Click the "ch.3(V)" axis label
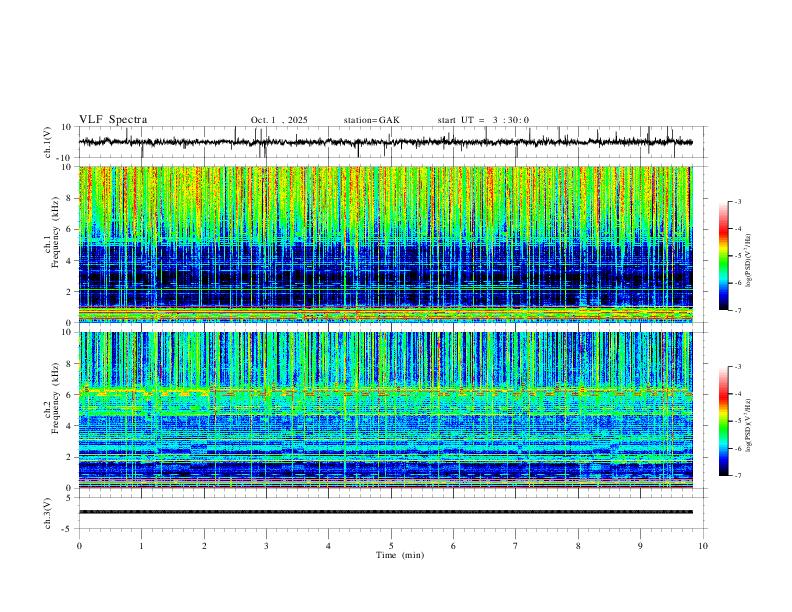Viewport: 792px width, 612px height. (48, 513)
